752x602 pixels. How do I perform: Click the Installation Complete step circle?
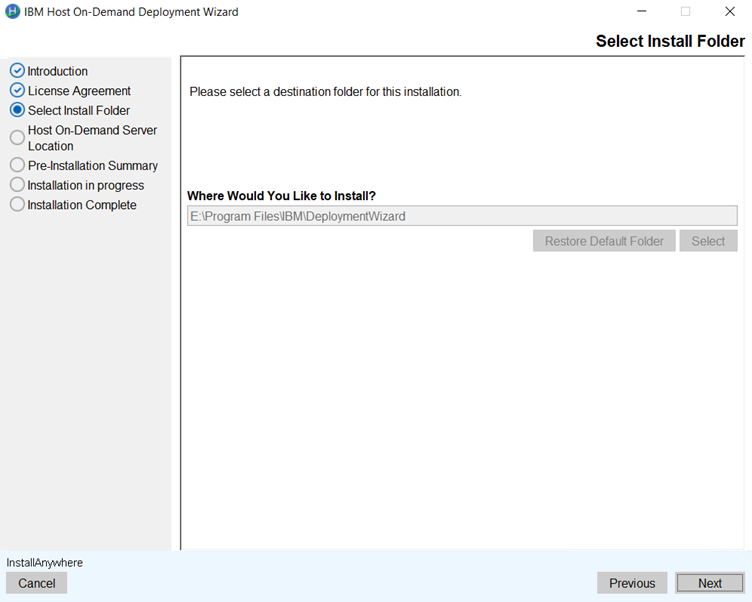pyautogui.click(x=17, y=205)
